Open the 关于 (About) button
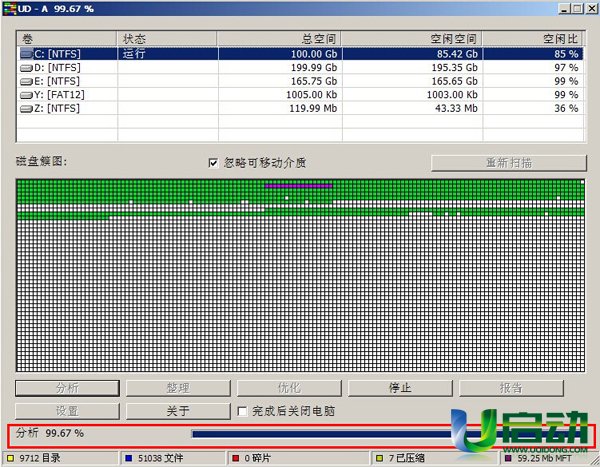The image size is (600, 467). pyautogui.click(x=178, y=411)
